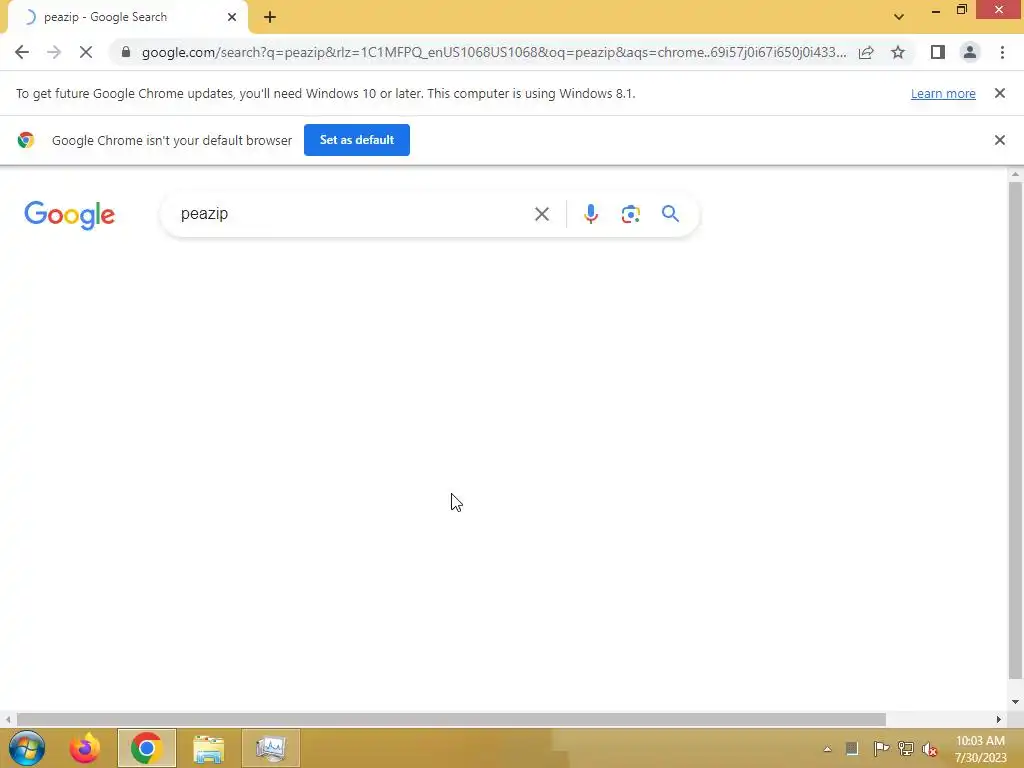Open the monitor app on the taskbar
1024x768 pixels.
click(x=270, y=748)
